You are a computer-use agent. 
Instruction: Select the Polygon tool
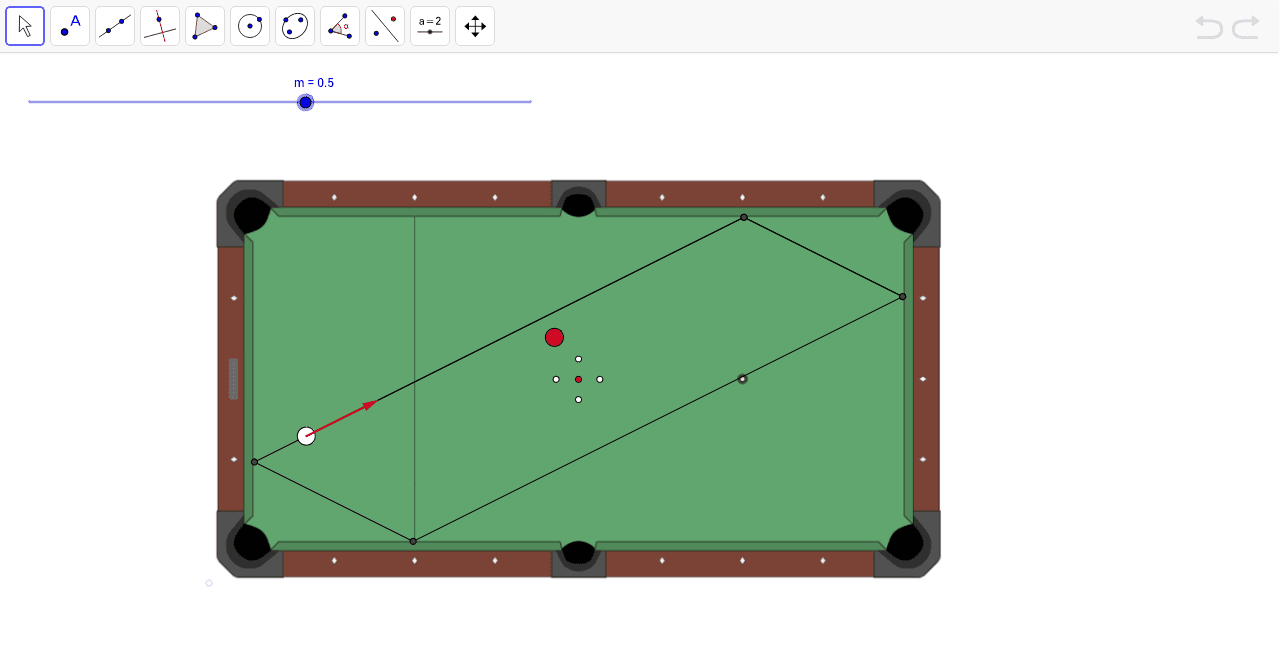coord(205,25)
